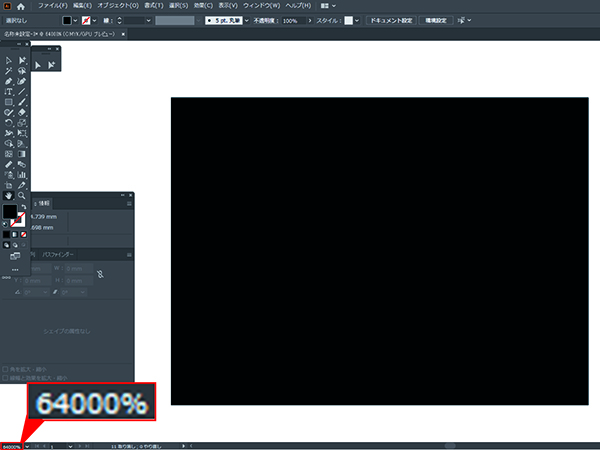
Task: Select the Selection tool arrow
Action: 8,60
